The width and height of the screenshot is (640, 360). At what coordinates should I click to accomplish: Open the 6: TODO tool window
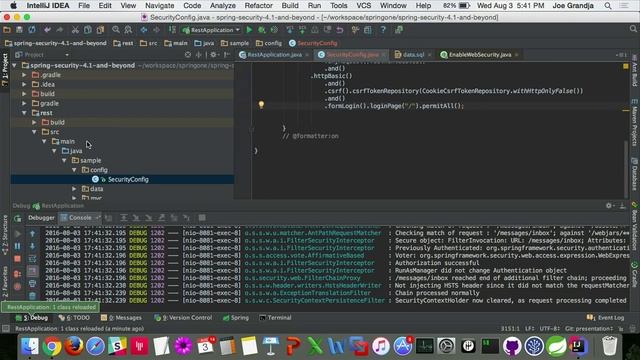click(74, 318)
